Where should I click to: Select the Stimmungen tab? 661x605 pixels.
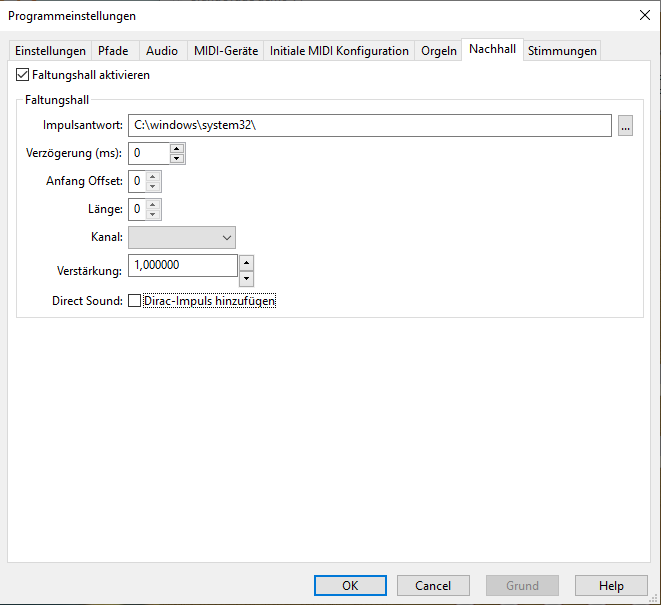[562, 51]
